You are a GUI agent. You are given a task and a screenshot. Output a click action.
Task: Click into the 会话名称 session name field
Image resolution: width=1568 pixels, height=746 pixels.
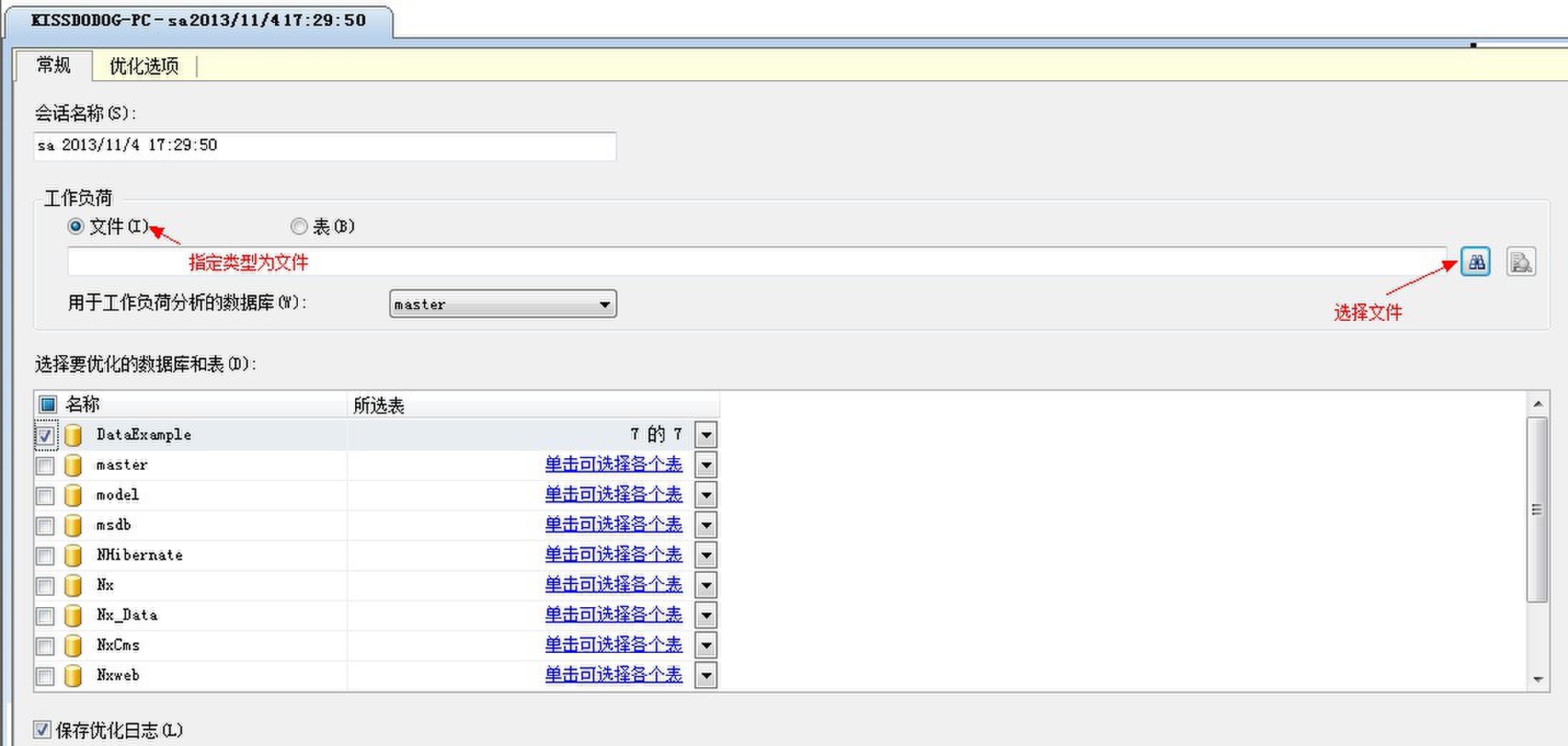pos(325,145)
